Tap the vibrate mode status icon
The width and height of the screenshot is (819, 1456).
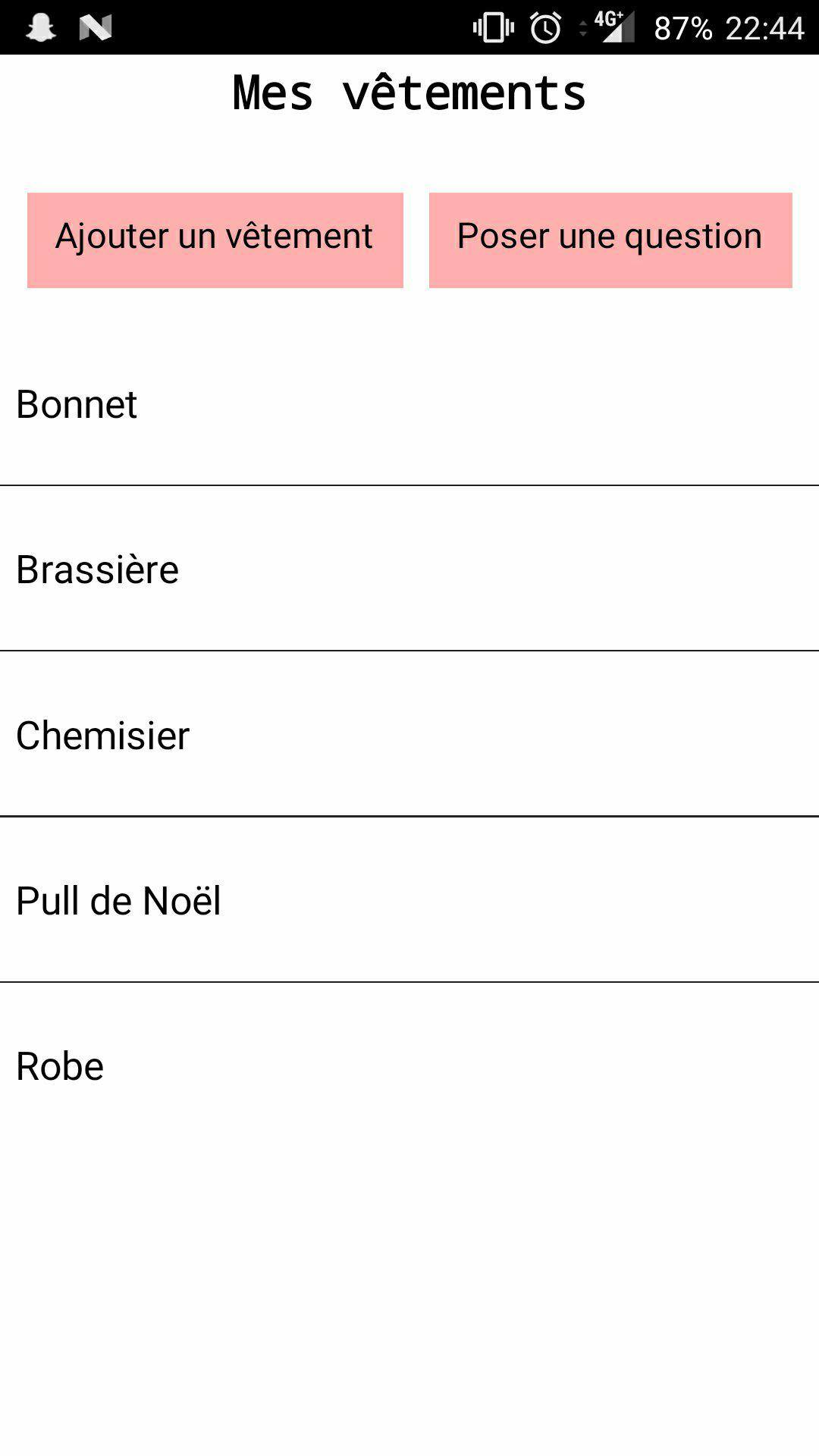(493, 27)
